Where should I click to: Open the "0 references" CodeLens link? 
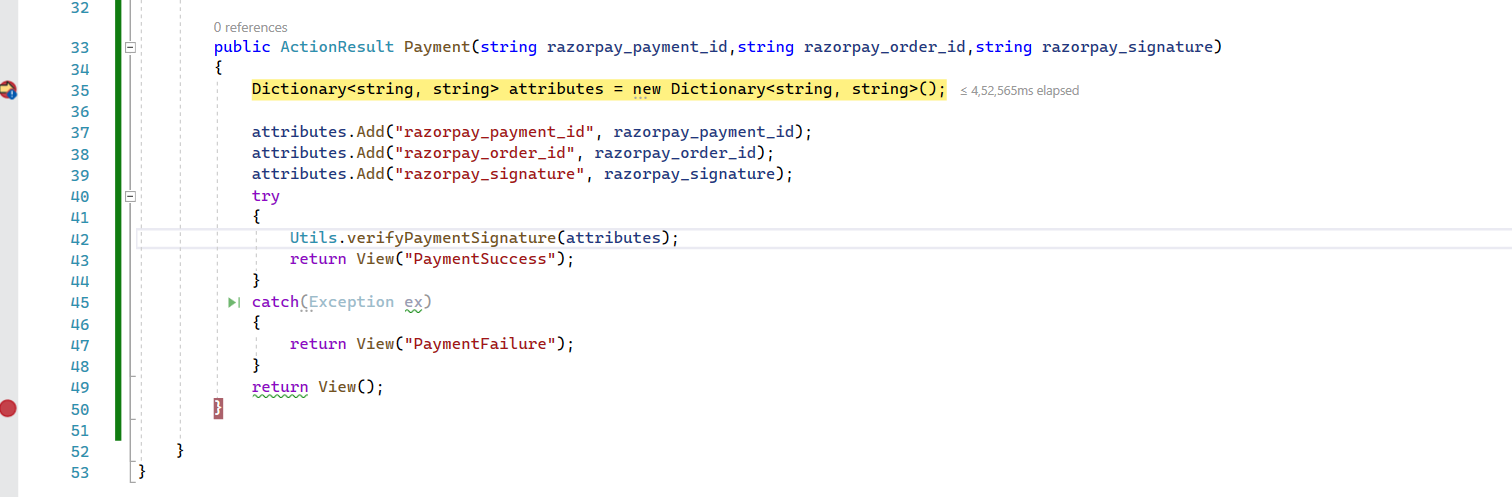(251, 27)
